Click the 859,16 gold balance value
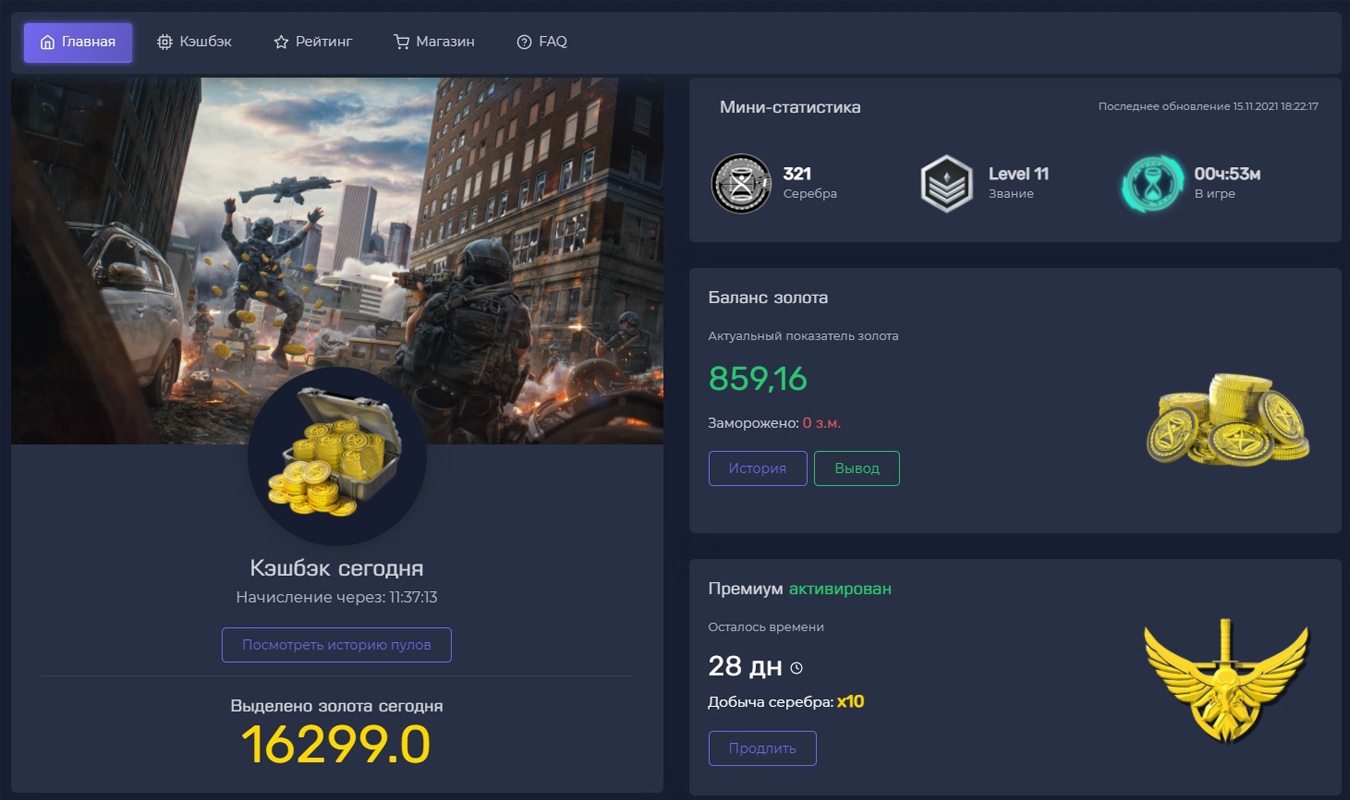 (758, 379)
